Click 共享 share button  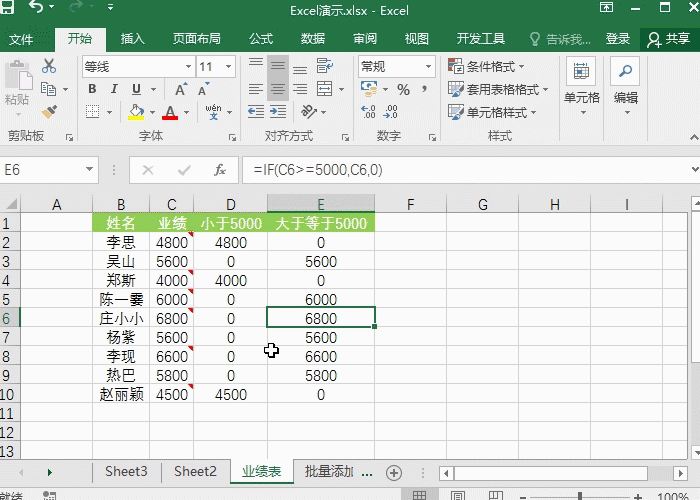click(x=668, y=39)
